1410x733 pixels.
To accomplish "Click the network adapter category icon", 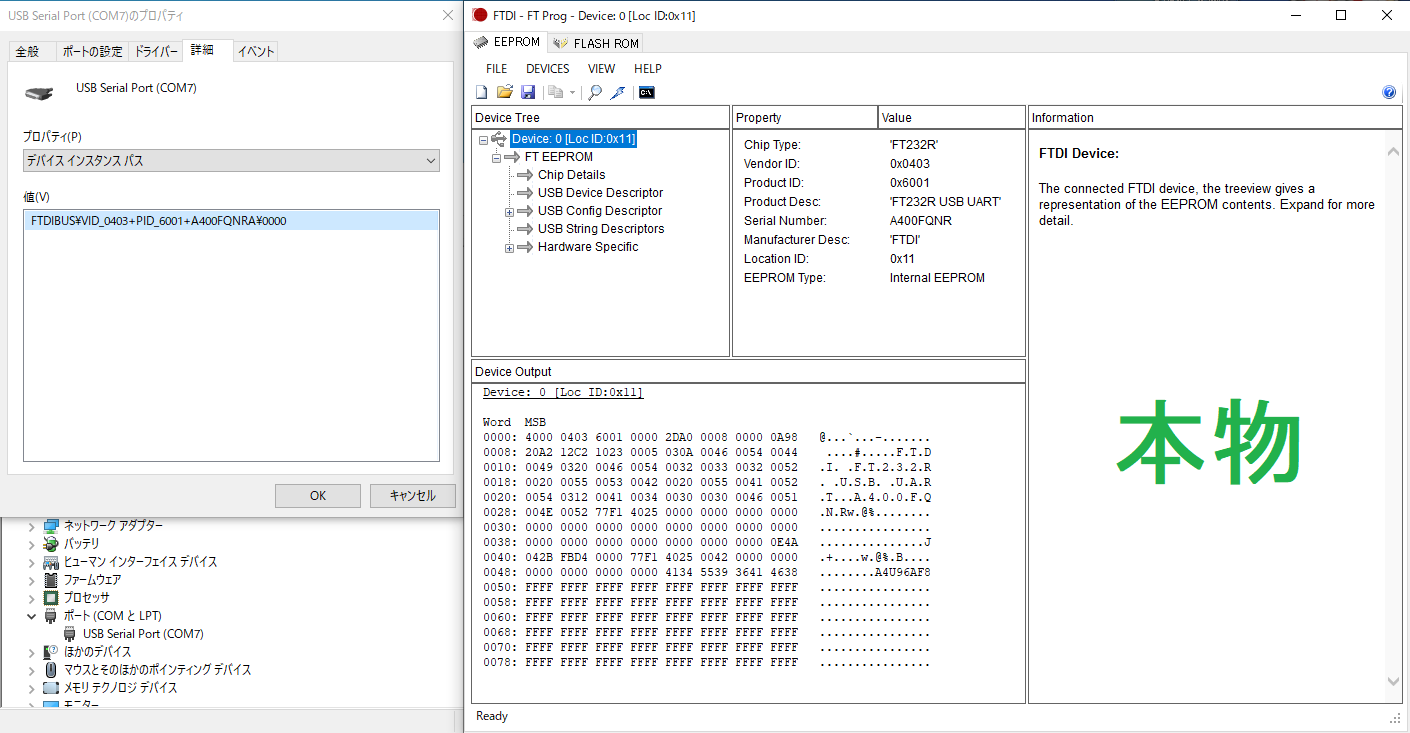I will [51, 526].
